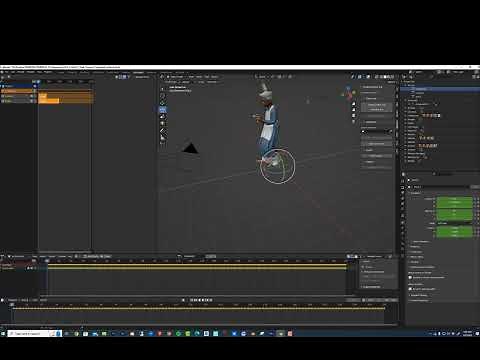This screenshot has height=360, width=480.
Task: Toggle camera view icon in viewport
Action: point(354,115)
